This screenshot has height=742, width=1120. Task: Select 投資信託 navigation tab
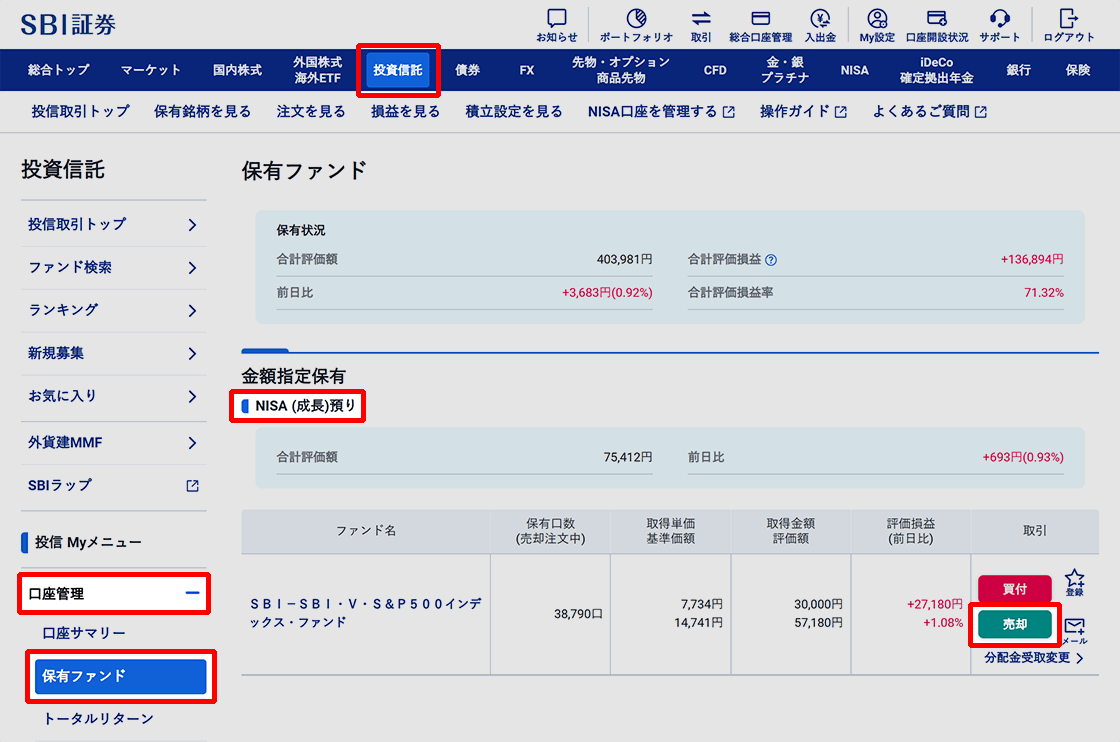pyautogui.click(x=398, y=70)
